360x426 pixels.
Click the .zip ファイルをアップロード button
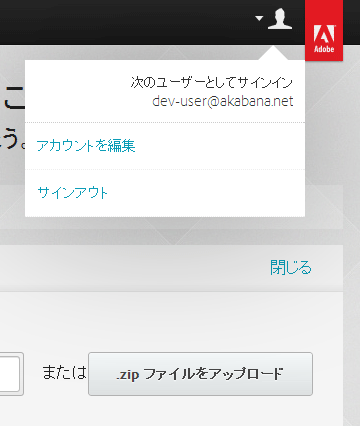pos(200,374)
